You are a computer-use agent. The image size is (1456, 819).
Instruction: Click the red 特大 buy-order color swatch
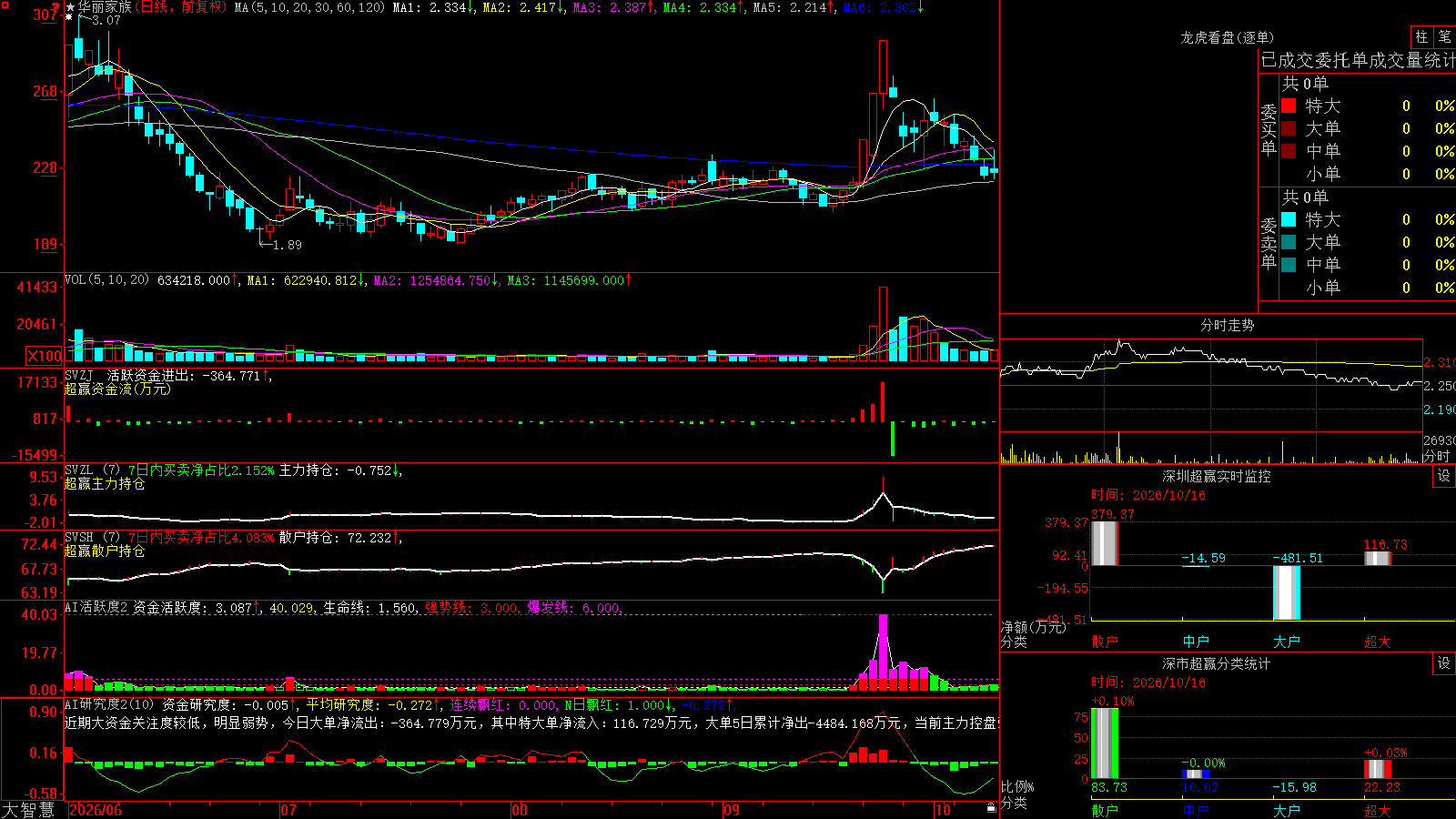(x=1289, y=106)
